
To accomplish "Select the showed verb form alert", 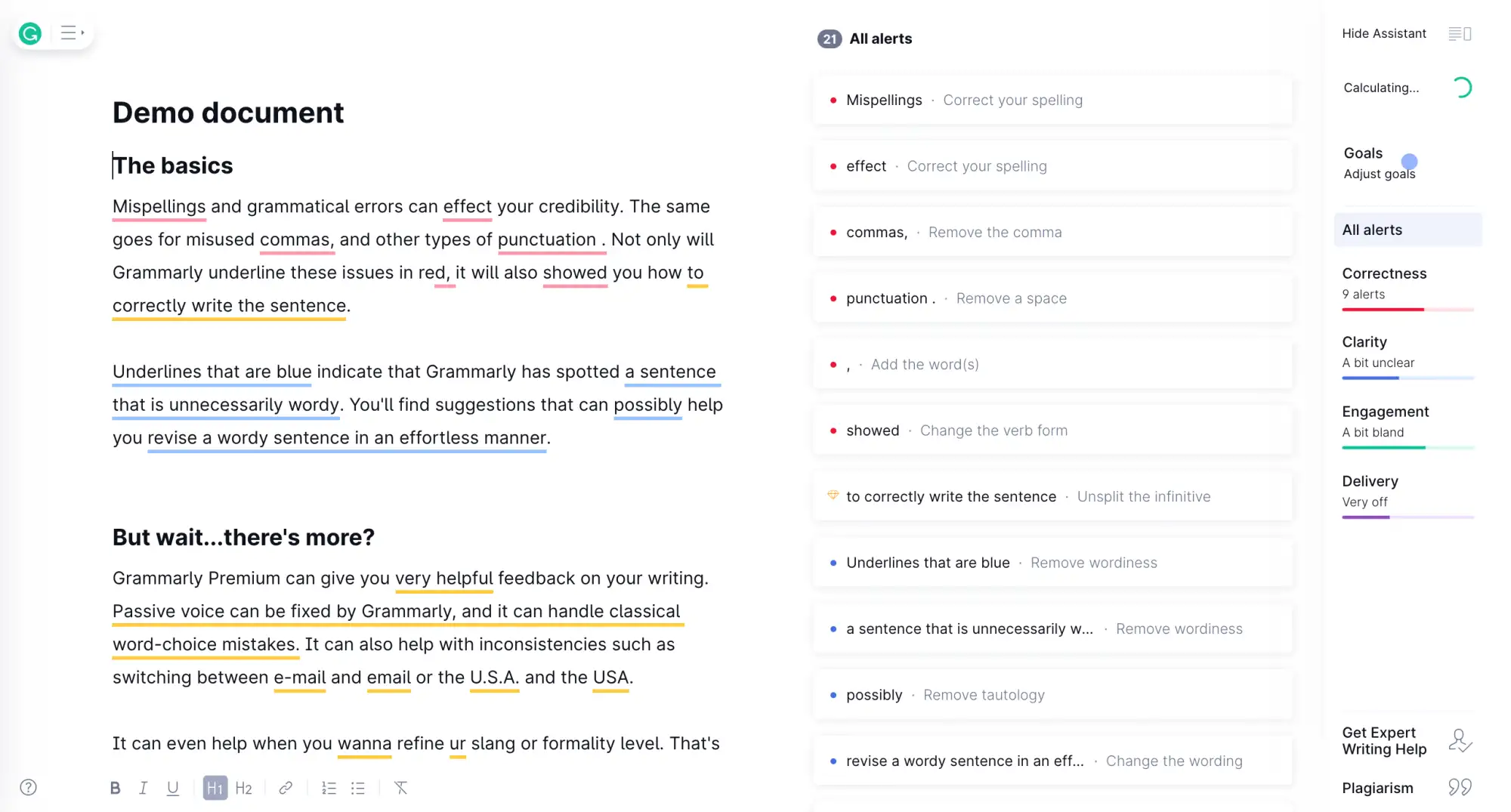I will coord(1052,430).
